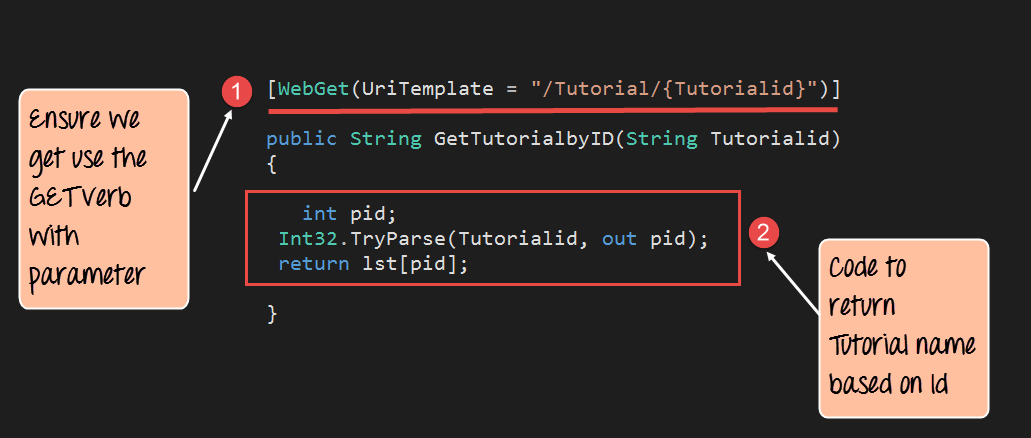Image resolution: width=1031 pixels, height=438 pixels.
Task: Click the closing curly brace of the method
Action: [x=272, y=313]
